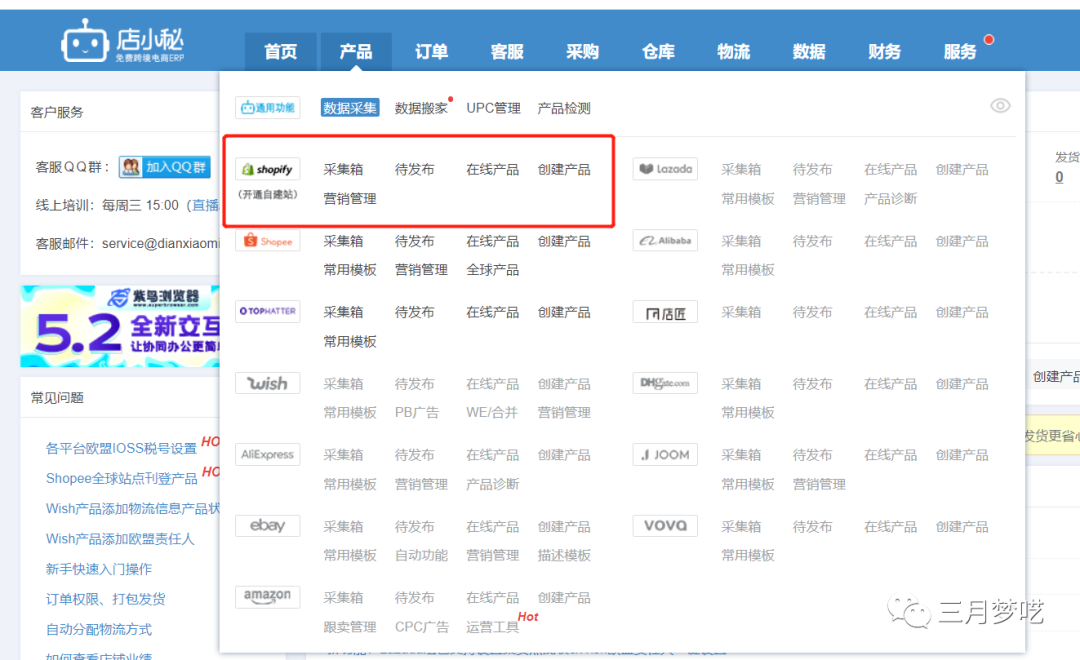Open the 订单 menu
Image resolution: width=1080 pixels, height=660 pixels.
click(x=431, y=52)
